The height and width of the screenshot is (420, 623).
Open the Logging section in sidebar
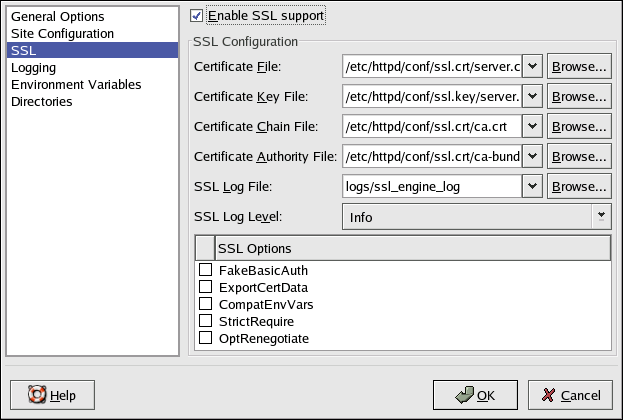[x=33, y=67]
